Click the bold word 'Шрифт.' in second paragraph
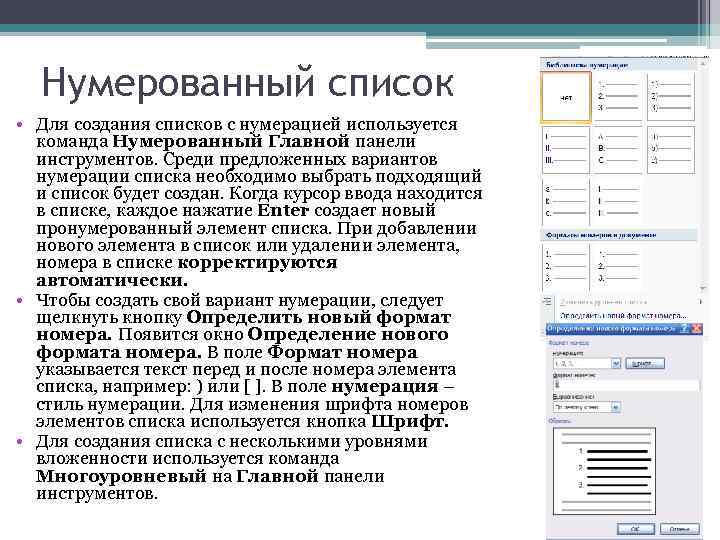The height and width of the screenshot is (540, 720). pos(410,422)
